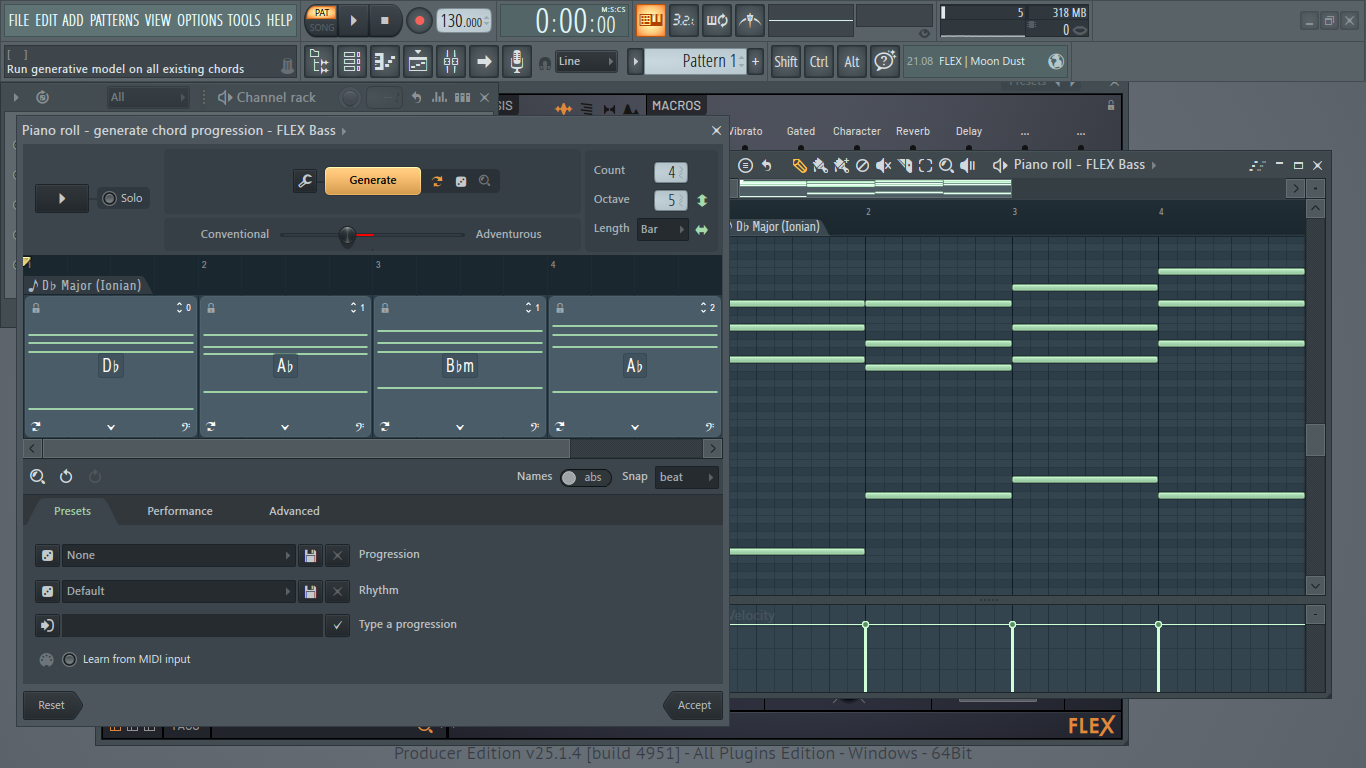Click the microphone recording icon

[x=516, y=62]
